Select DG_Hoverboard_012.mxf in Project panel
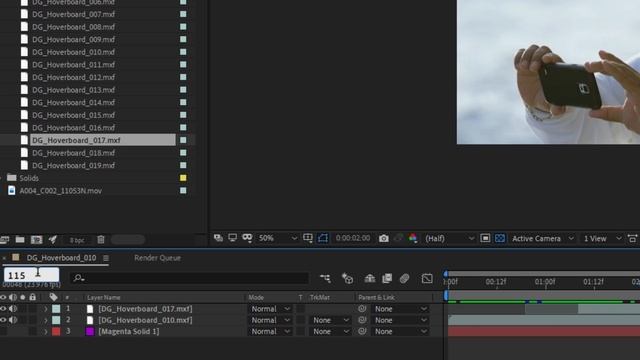This screenshot has width=640, height=360. point(73,77)
